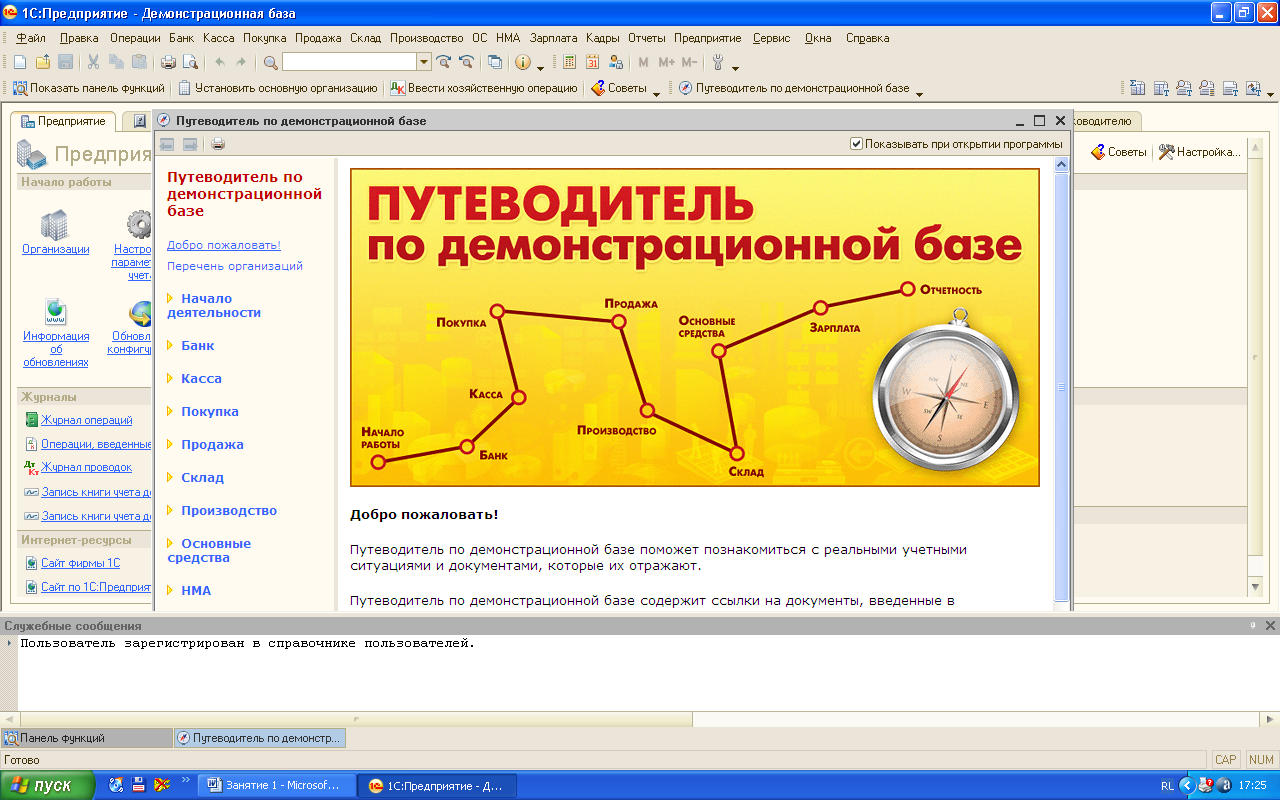Open the Отчеты menu
This screenshot has height=800, width=1280.
click(x=647, y=38)
